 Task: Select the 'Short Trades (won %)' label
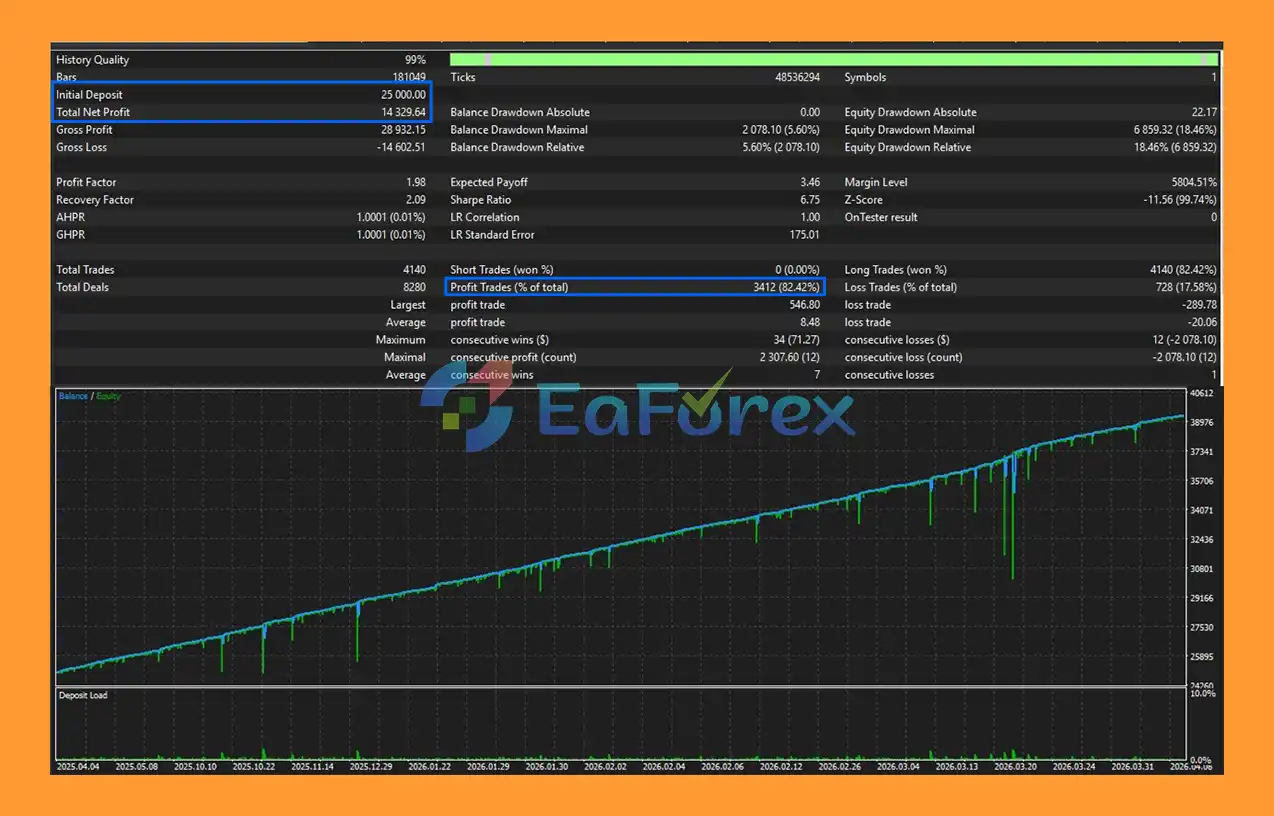tap(502, 270)
